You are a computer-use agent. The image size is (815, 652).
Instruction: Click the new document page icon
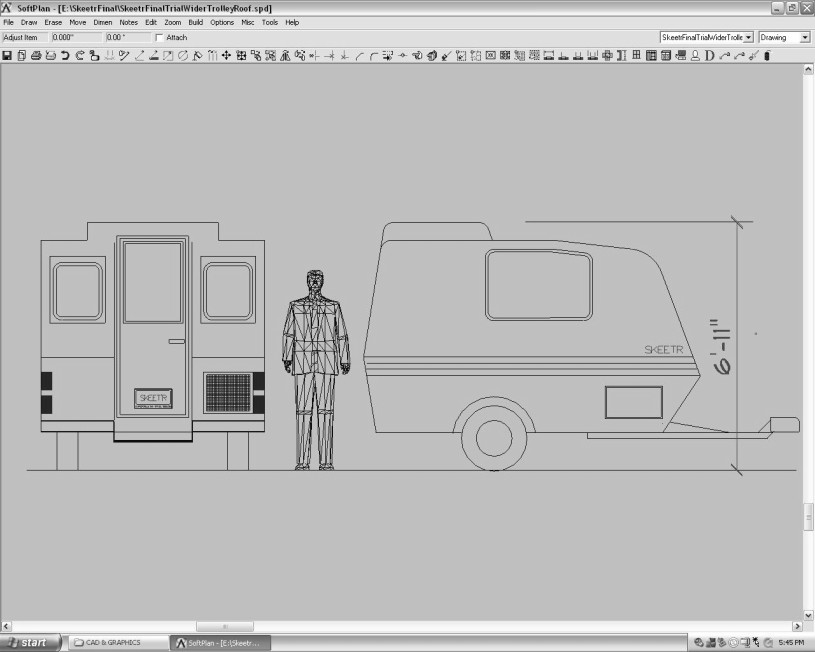point(21,56)
